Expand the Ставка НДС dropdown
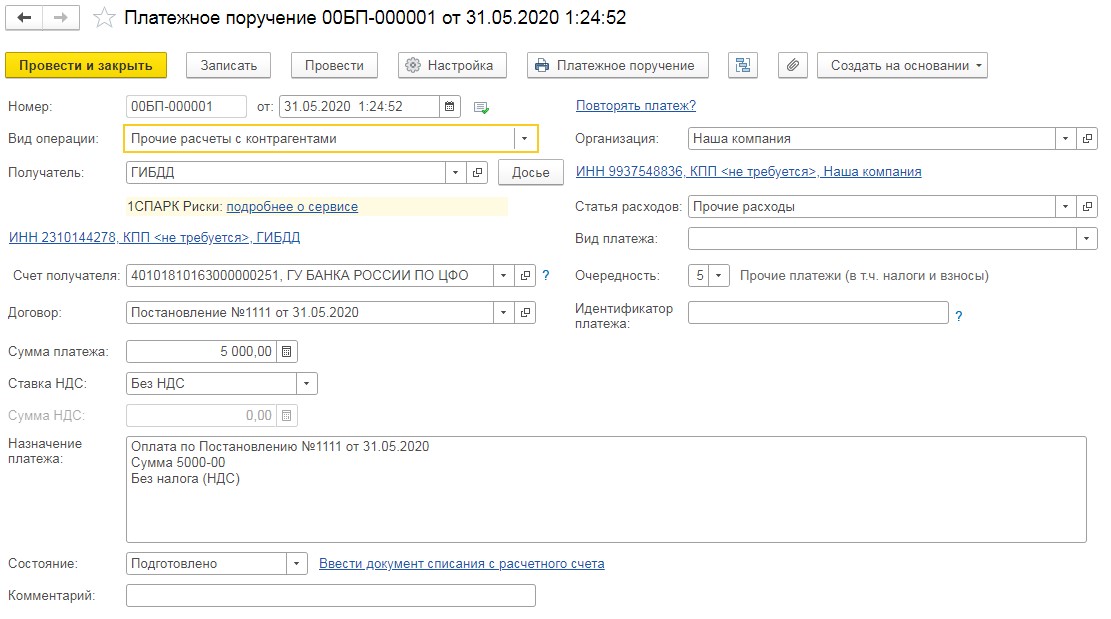Image resolution: width=1111 pixels, height=619 pixels. click(306, 383)
